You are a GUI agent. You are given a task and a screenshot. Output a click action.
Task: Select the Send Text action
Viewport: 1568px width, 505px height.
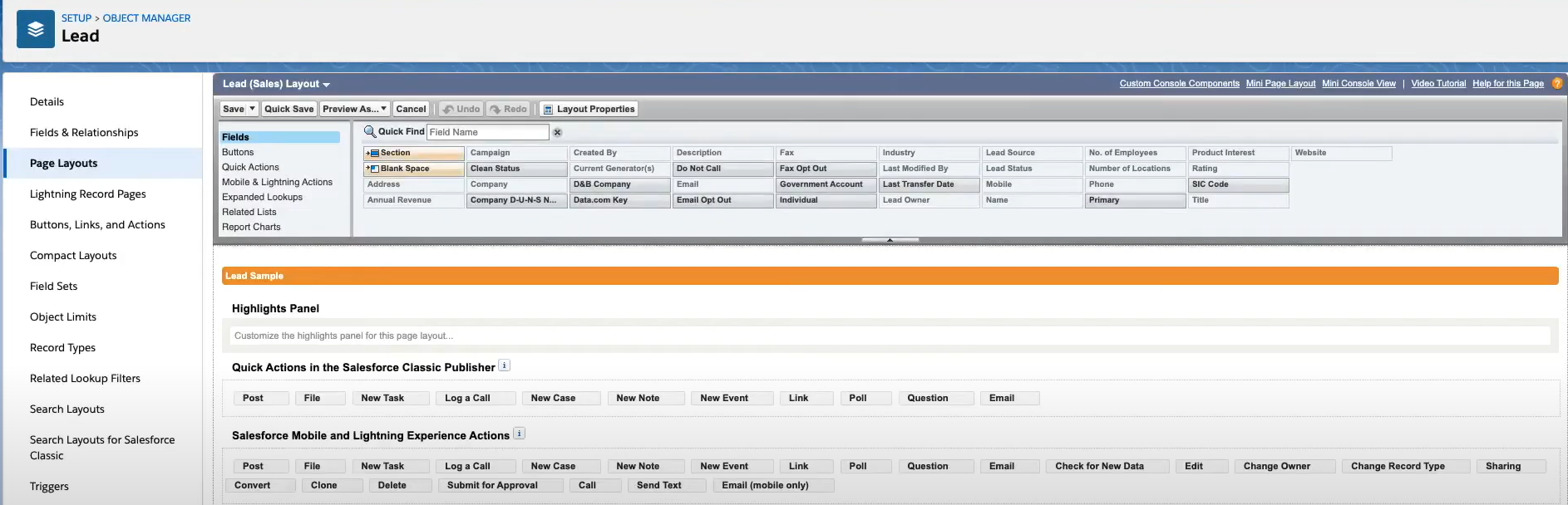click(x=667, y=485)
